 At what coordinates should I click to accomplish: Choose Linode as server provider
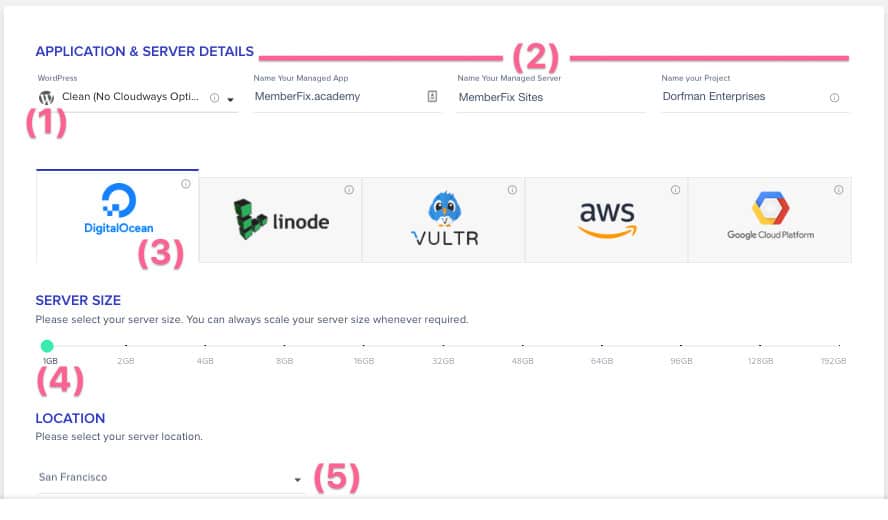pos(281,221)
